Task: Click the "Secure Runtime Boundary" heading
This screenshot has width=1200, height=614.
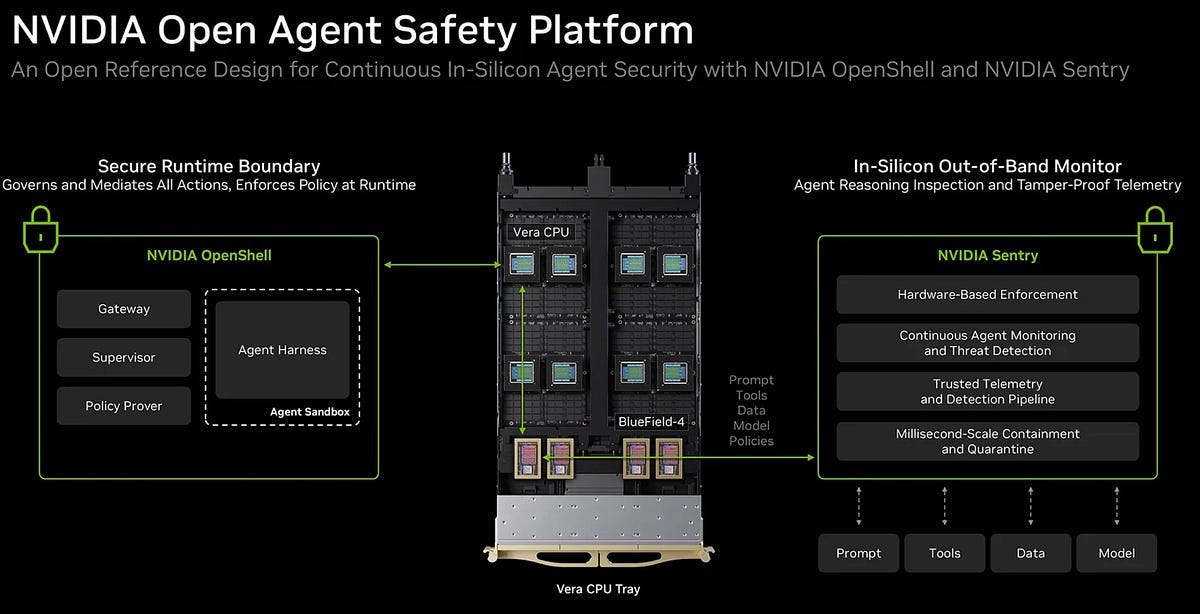Action: click(x=209, y=166)
